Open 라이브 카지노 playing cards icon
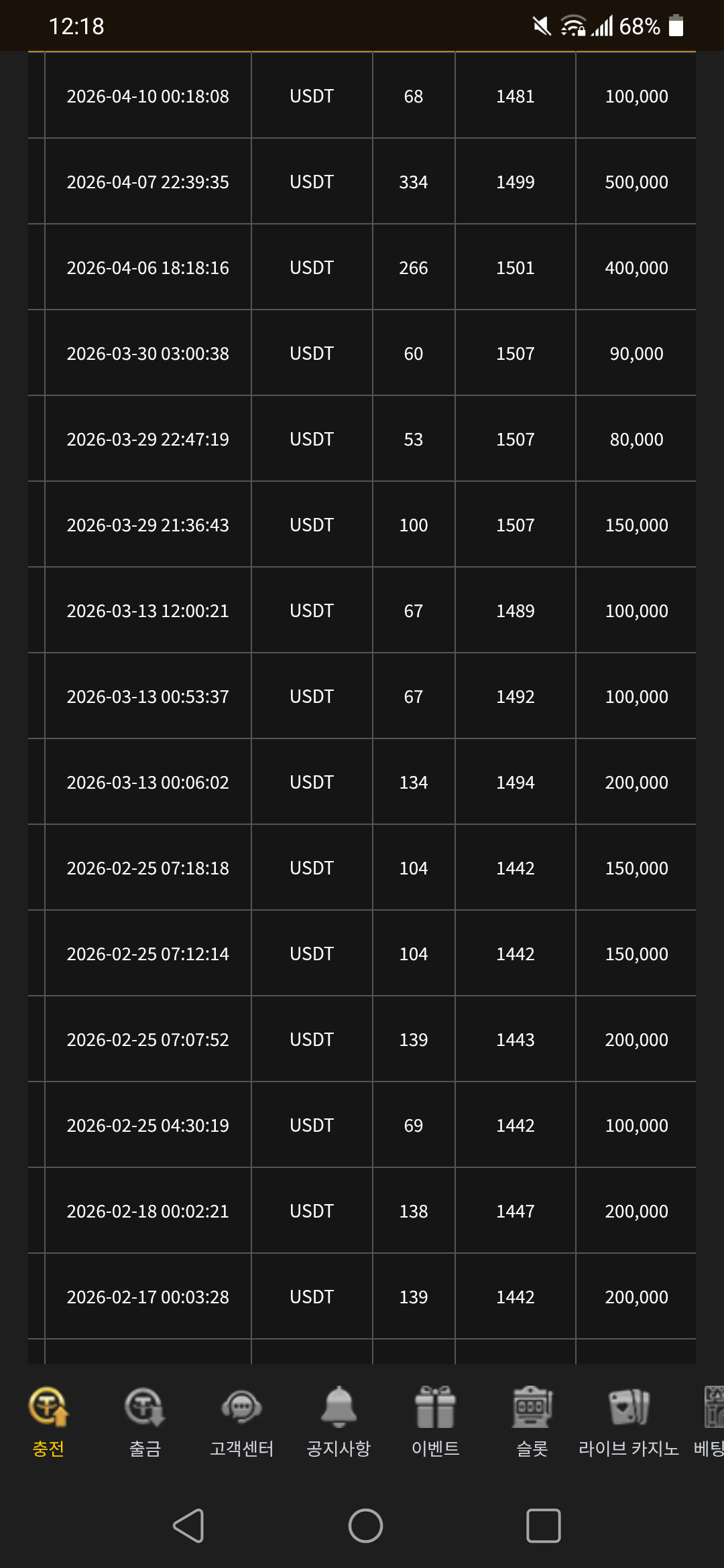724x1568 pixels. coord(628,1406)
